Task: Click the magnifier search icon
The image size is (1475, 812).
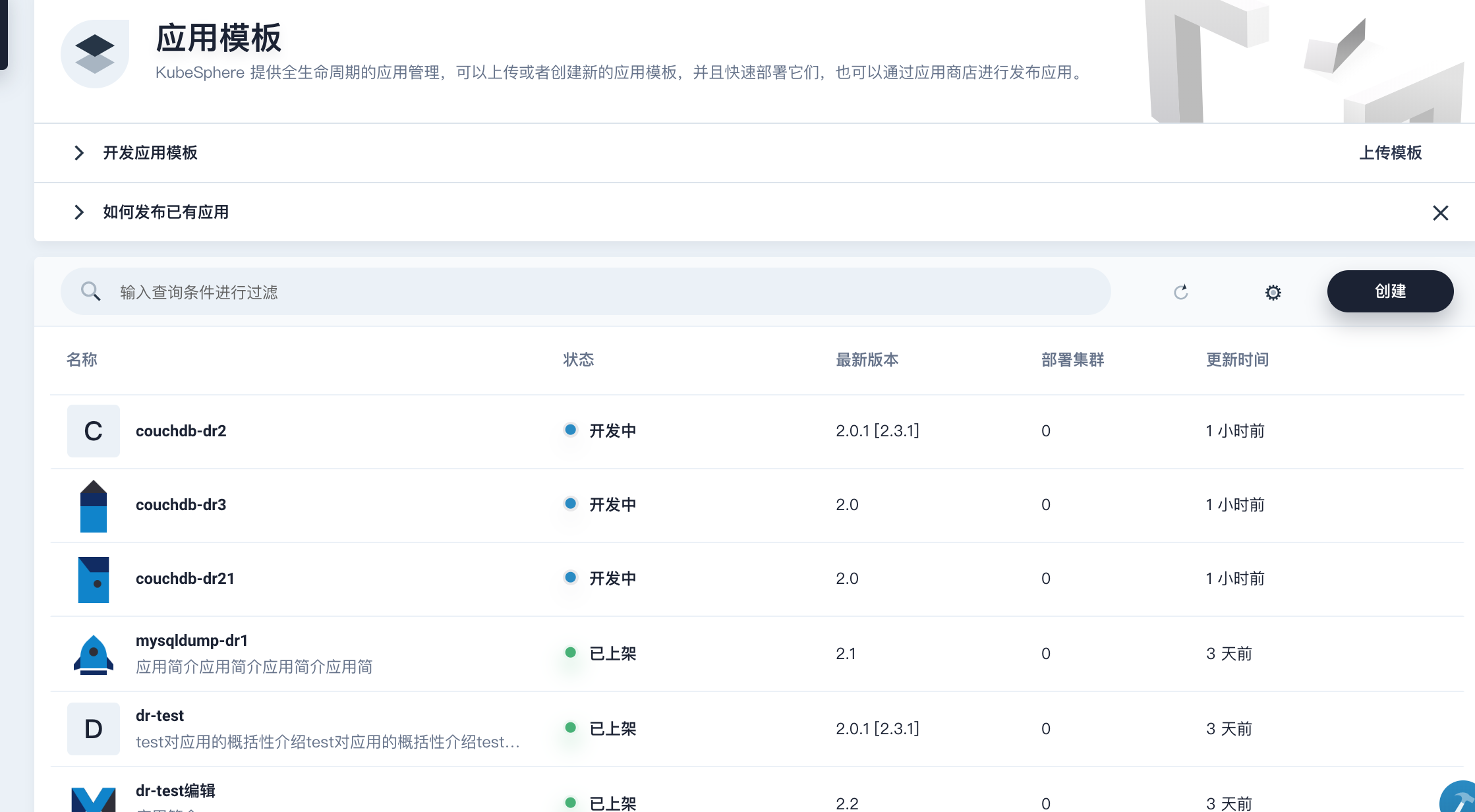Action: (90, 291)
